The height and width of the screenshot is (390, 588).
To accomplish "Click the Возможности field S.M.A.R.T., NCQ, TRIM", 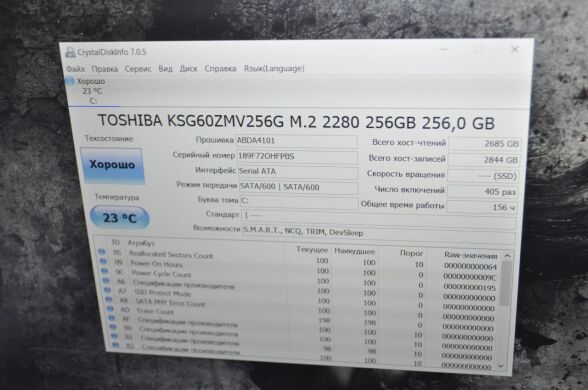I will click(x=379, y=234).
